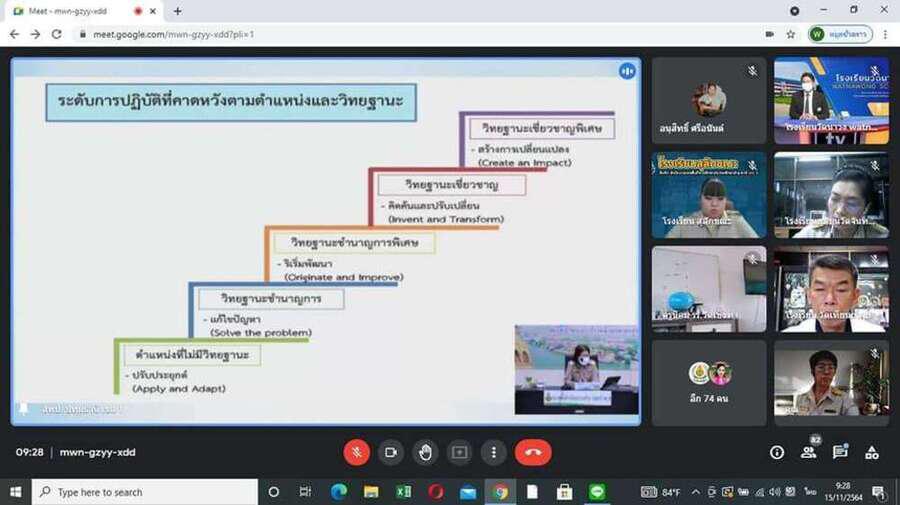The height and width of the screenshot is (505, 900).
Task: Open the Chrome profile button
Action: click(840, 34)
